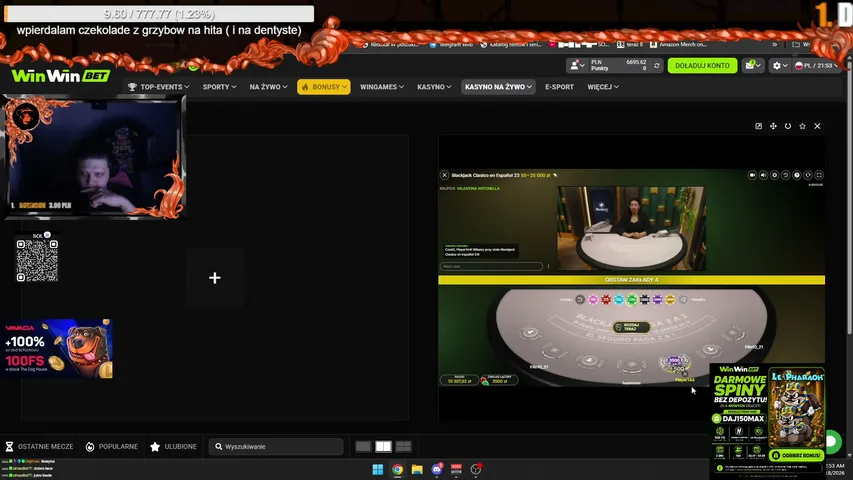853x480 pixels.
Task: Click the Vavada +100% bonus banner
Action: 57,348
